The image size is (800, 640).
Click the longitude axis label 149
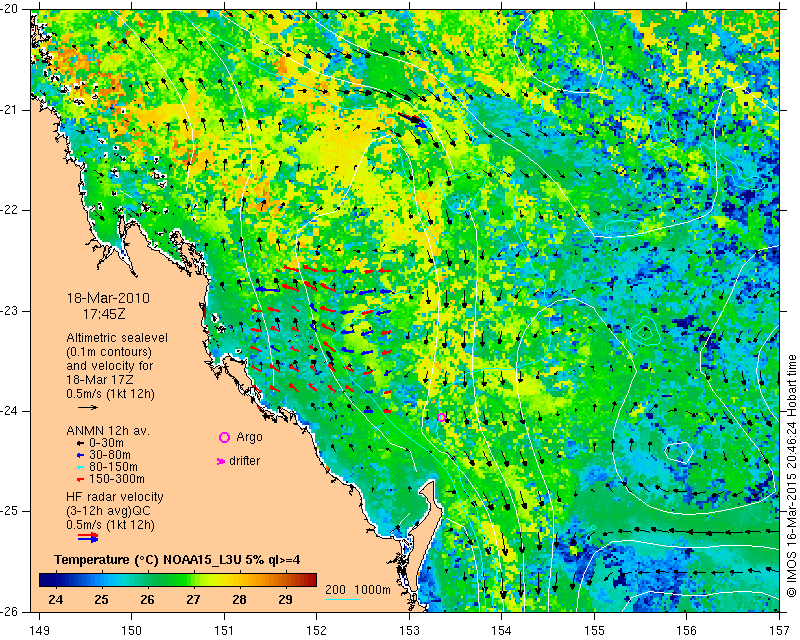tap(40, 630)
